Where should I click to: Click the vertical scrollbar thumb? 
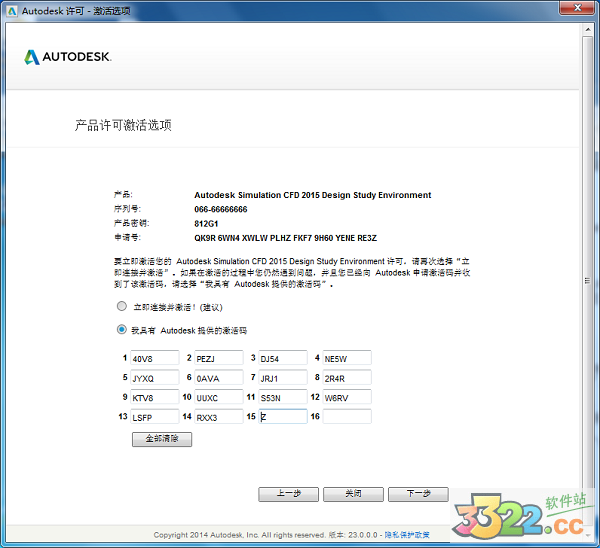(x=588, y=280)
